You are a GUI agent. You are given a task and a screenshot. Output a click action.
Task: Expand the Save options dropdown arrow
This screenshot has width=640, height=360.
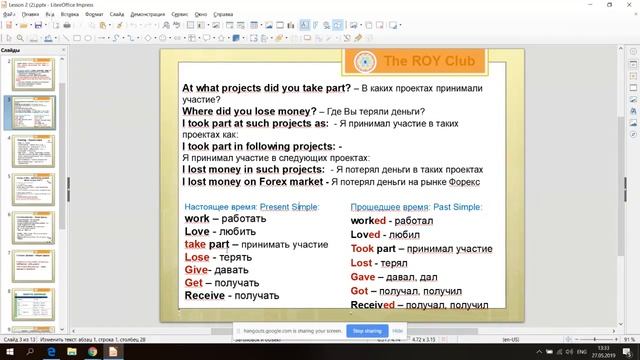click(x=46, y=25)
